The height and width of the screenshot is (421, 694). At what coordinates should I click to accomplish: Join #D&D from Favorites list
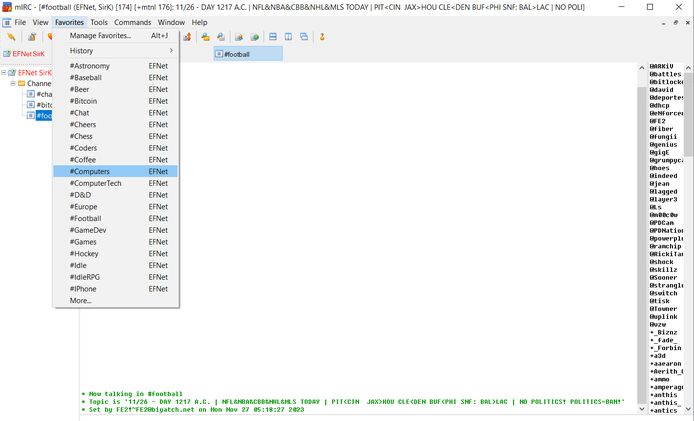click(116, 195)
